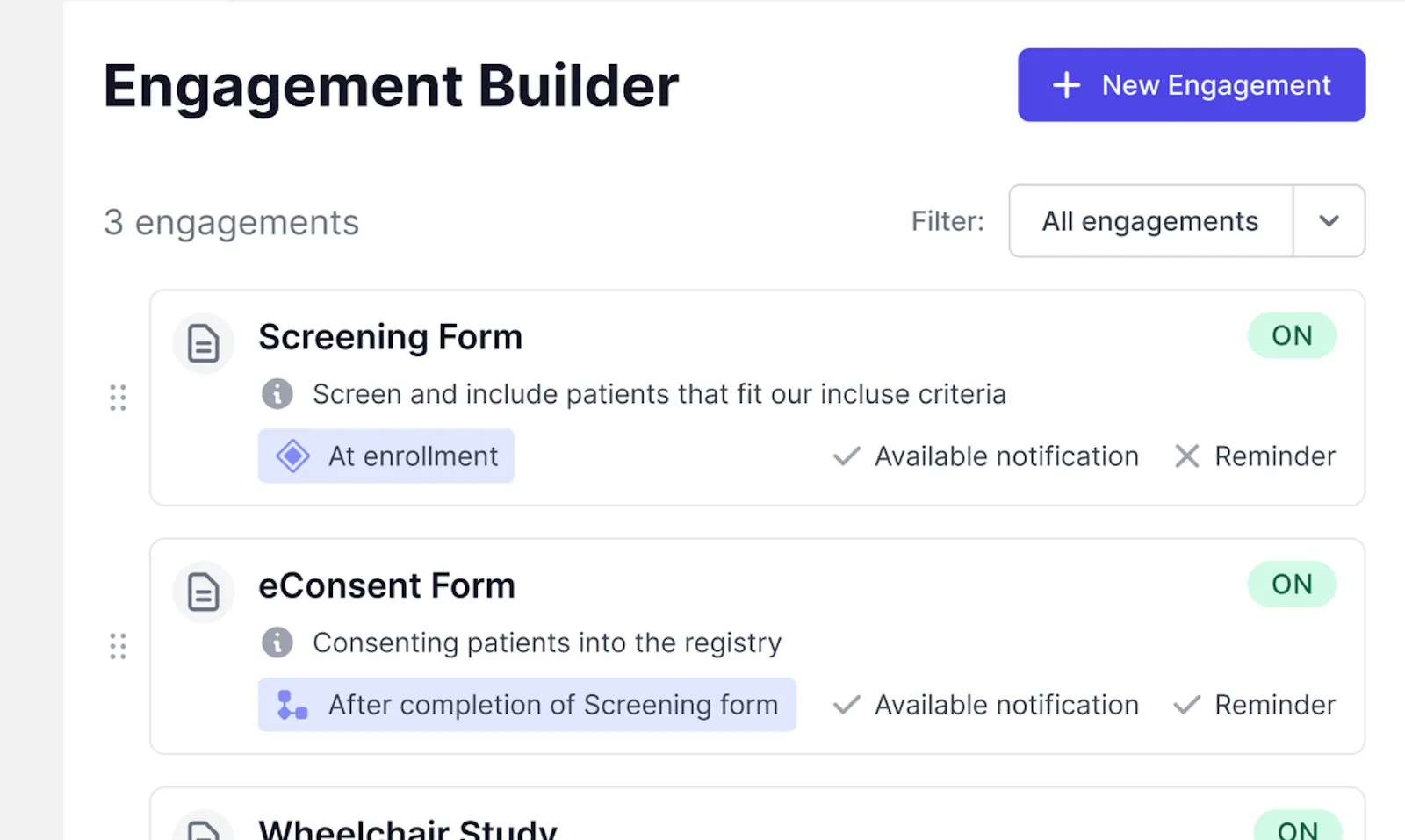Viewport: 1405px width, 840px height.
Task: Click eConsent Form's Available notification checkmark
Action: click(847, 705)
